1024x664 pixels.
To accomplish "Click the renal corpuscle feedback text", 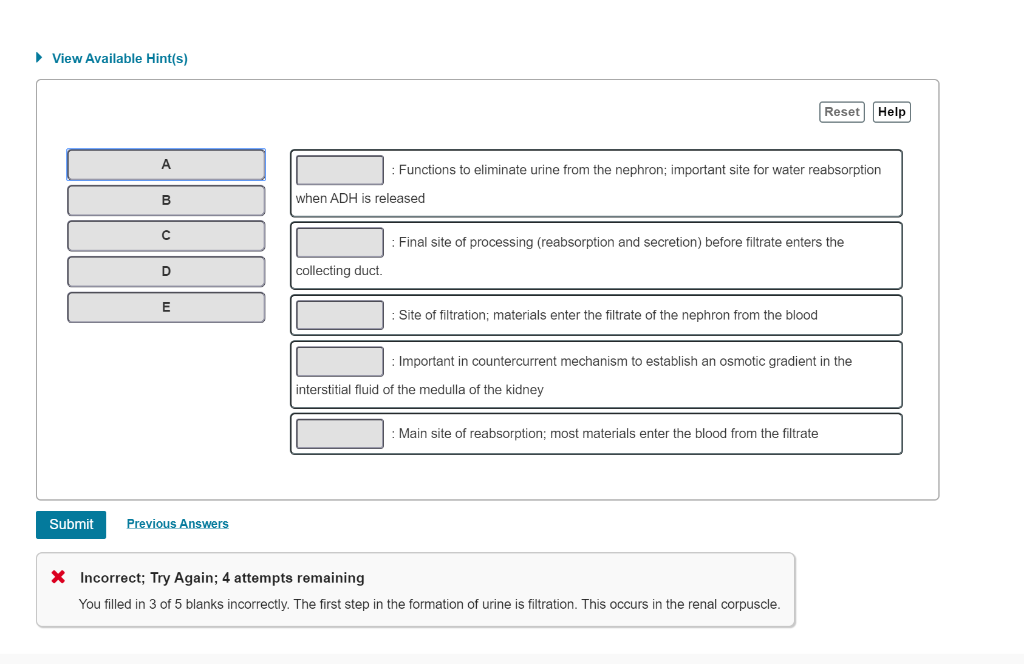I will (430, 604).
